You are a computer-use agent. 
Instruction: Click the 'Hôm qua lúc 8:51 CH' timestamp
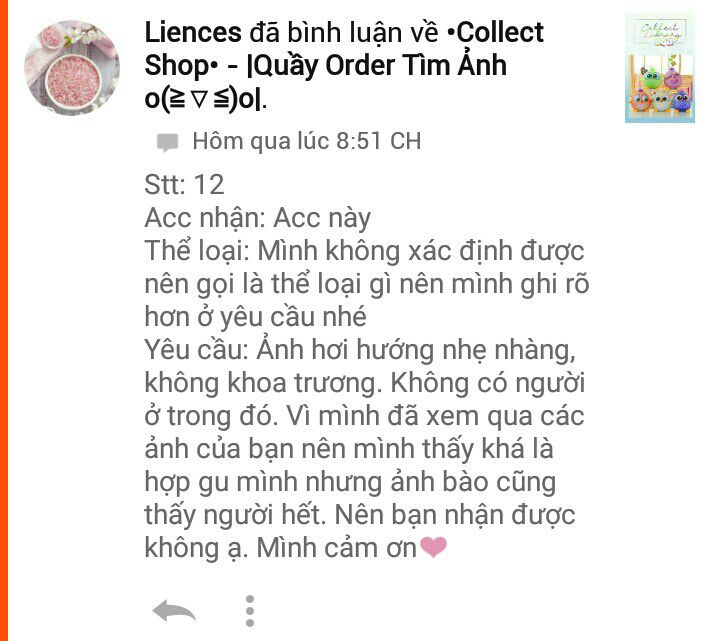pos(307,141)
